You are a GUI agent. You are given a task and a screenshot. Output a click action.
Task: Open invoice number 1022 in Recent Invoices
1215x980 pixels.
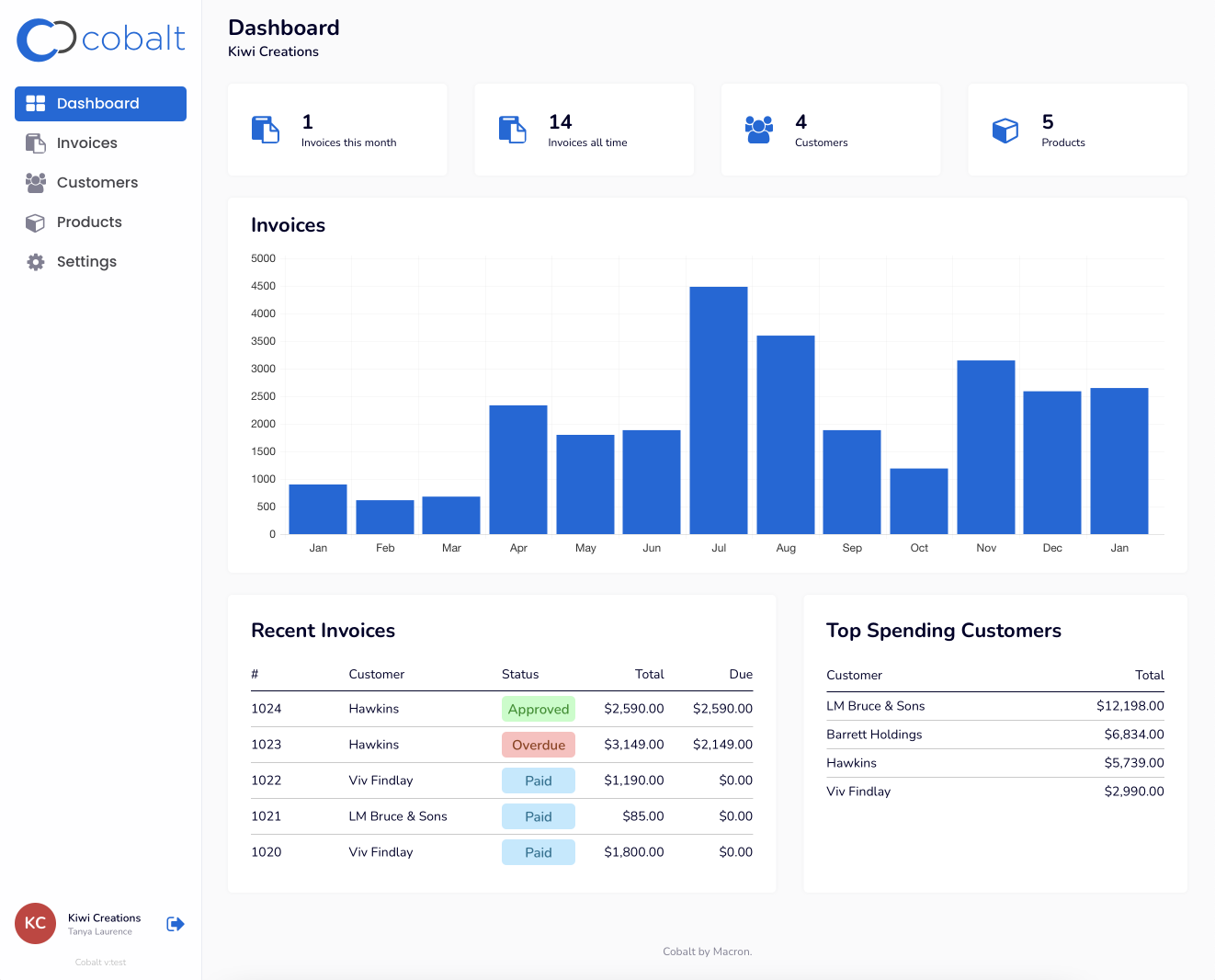pos(267,781)
